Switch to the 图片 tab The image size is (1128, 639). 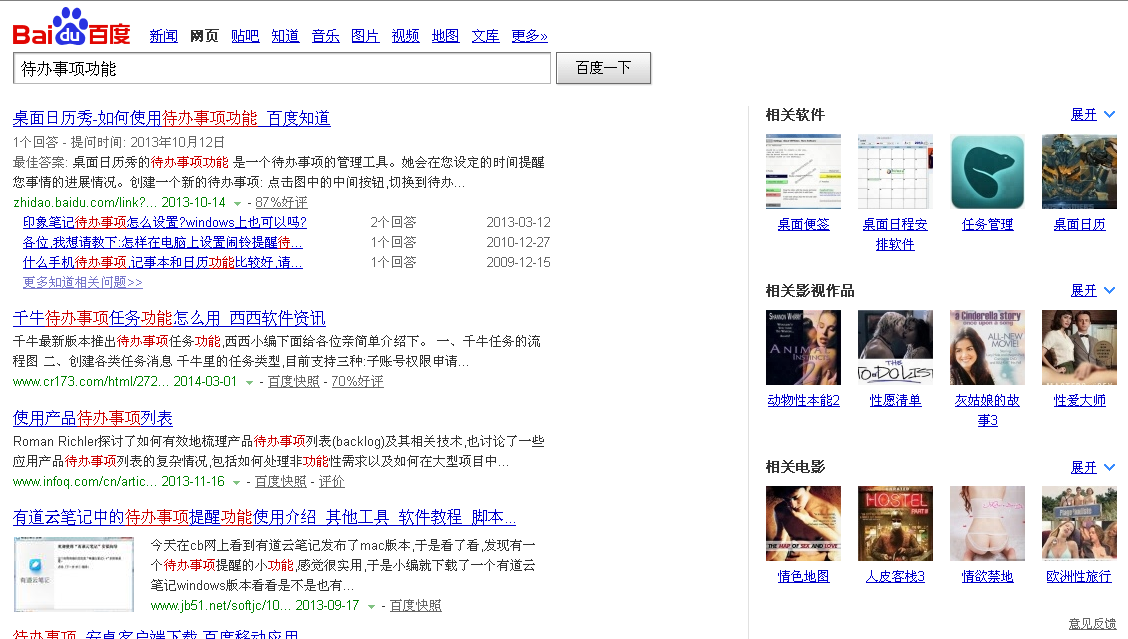click(365, 36)
